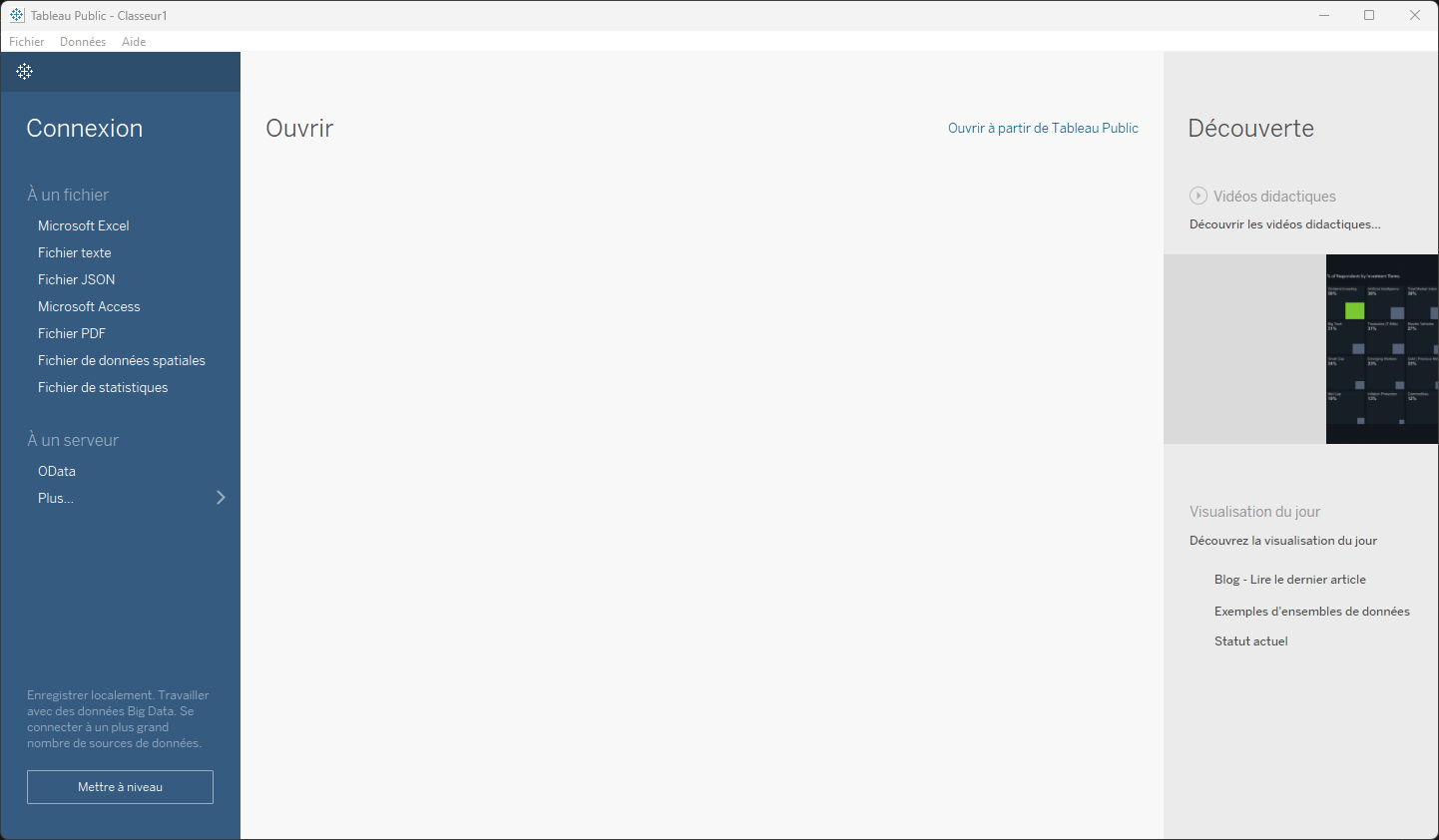The width and height of the screenshot is (1439, 840).
Task: Connect to a Microsoft Excel file
Action: 84,225
